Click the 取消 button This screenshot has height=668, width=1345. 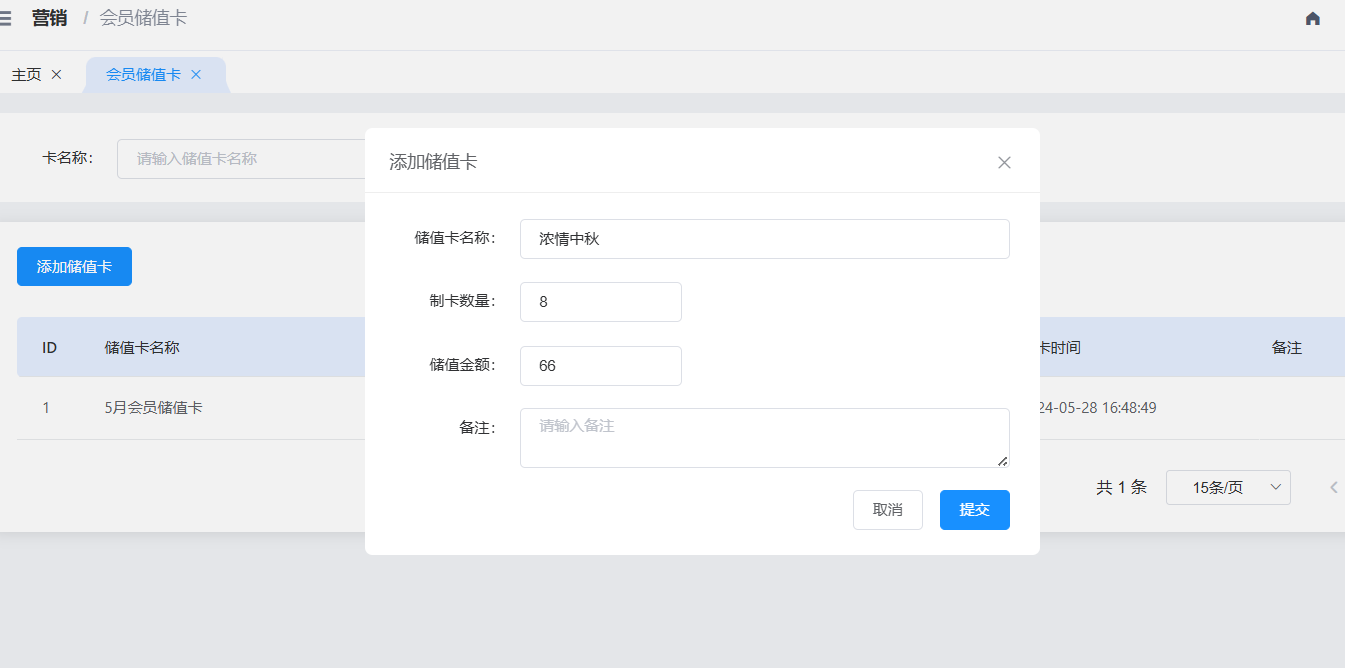click(888, 510)
